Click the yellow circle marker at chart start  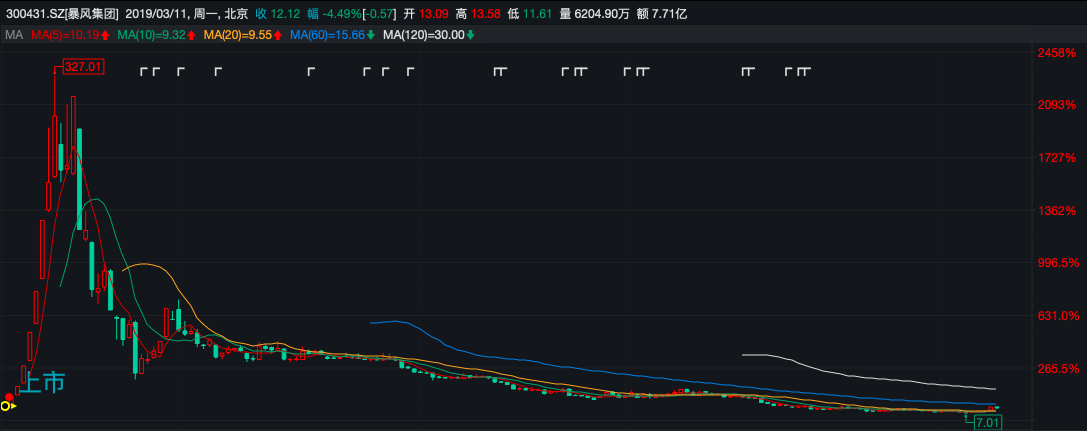pos(6,406)
